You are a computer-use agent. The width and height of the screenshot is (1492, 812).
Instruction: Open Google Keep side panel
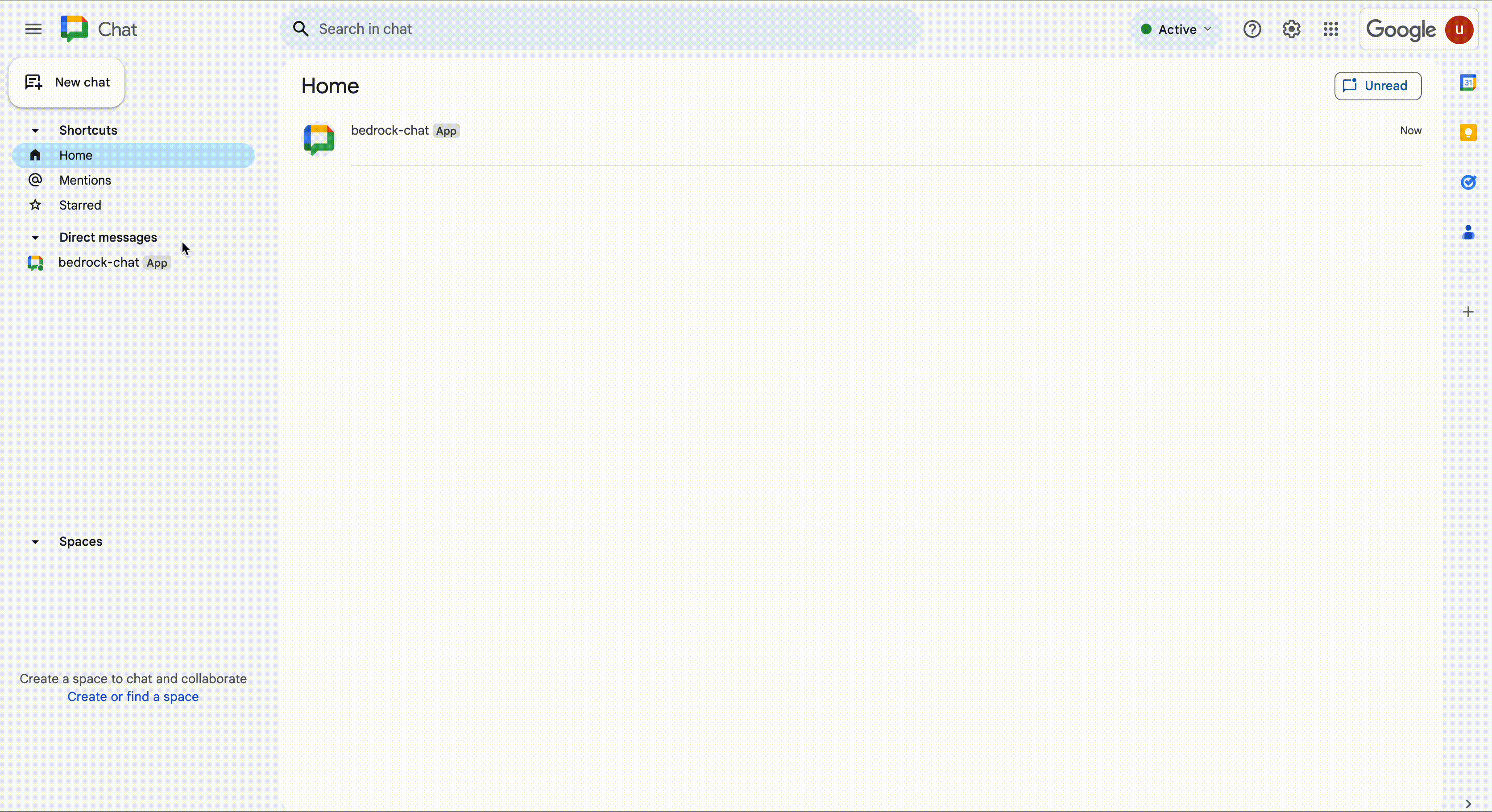(x=1467, y=132)
